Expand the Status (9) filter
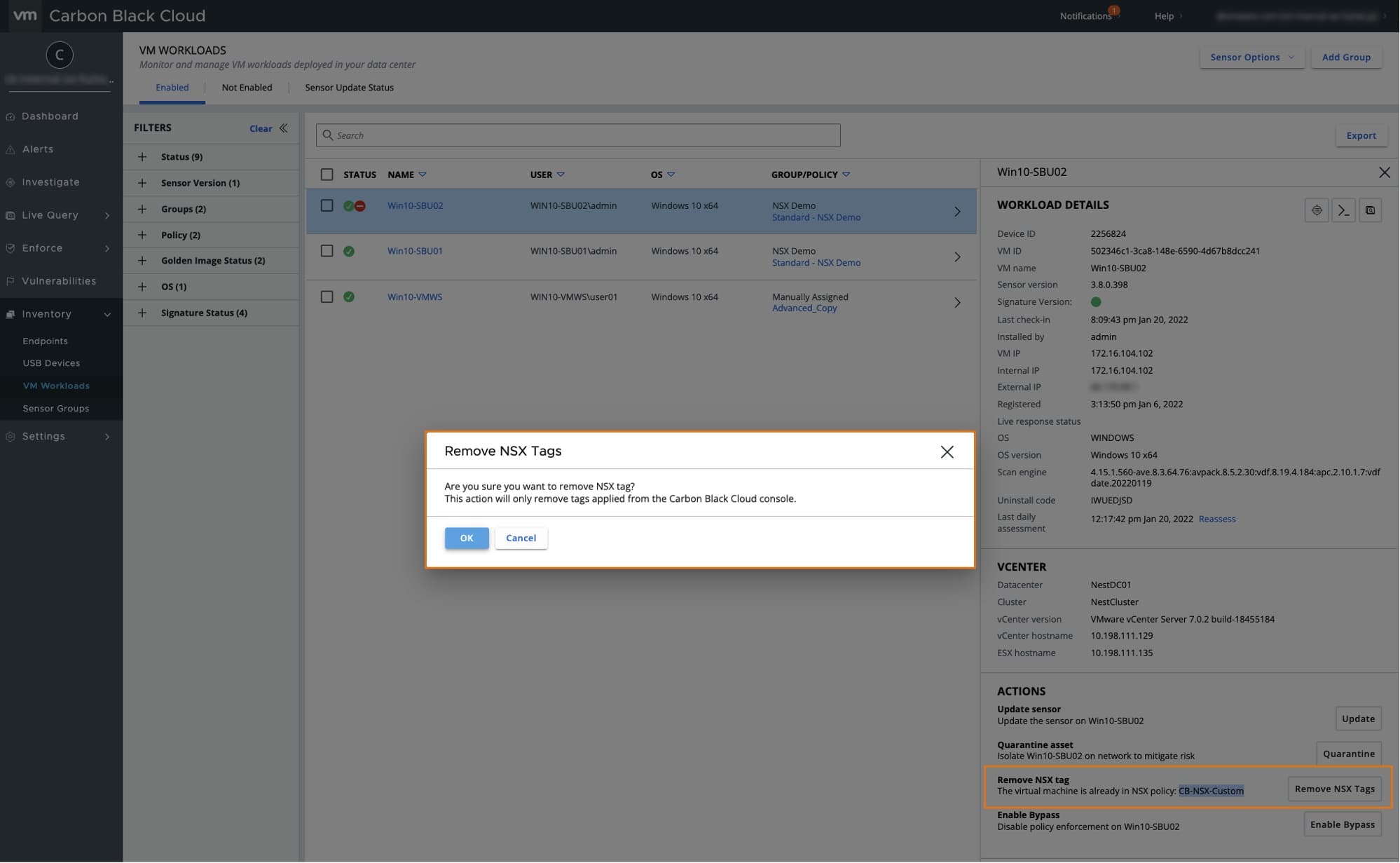The width and height of the screenshot is (1400, 863). 142,157
